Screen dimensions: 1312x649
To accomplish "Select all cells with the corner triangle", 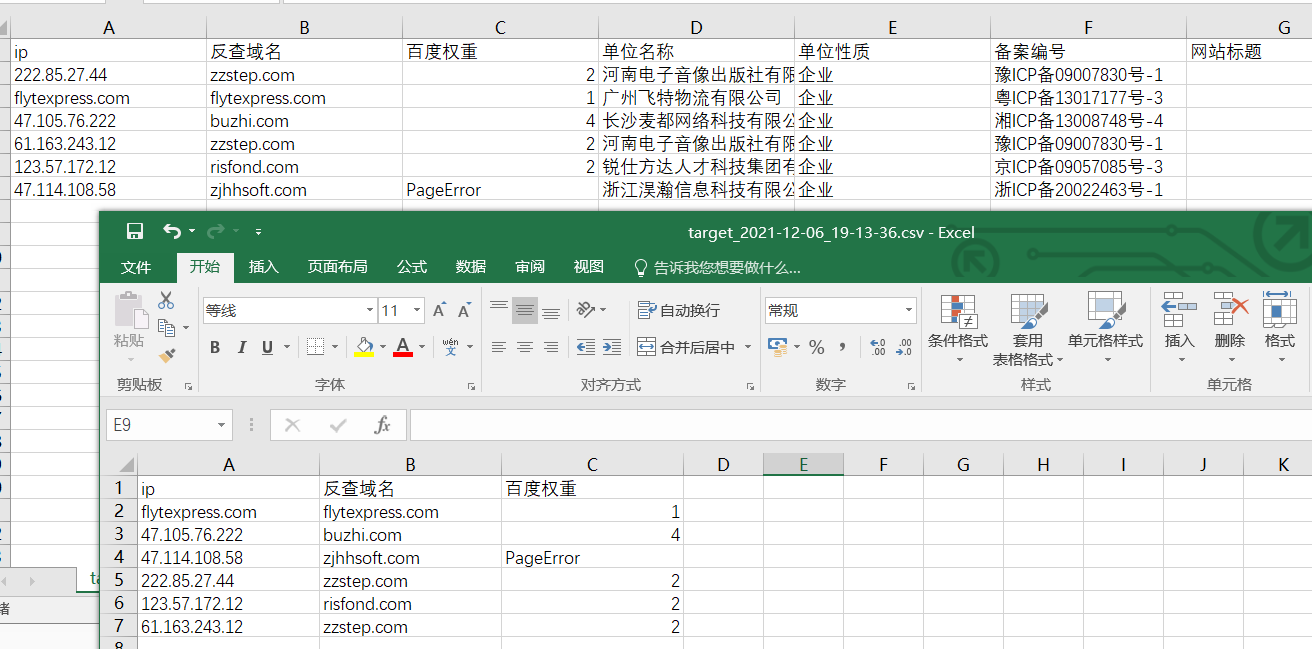I will point(126,464).
